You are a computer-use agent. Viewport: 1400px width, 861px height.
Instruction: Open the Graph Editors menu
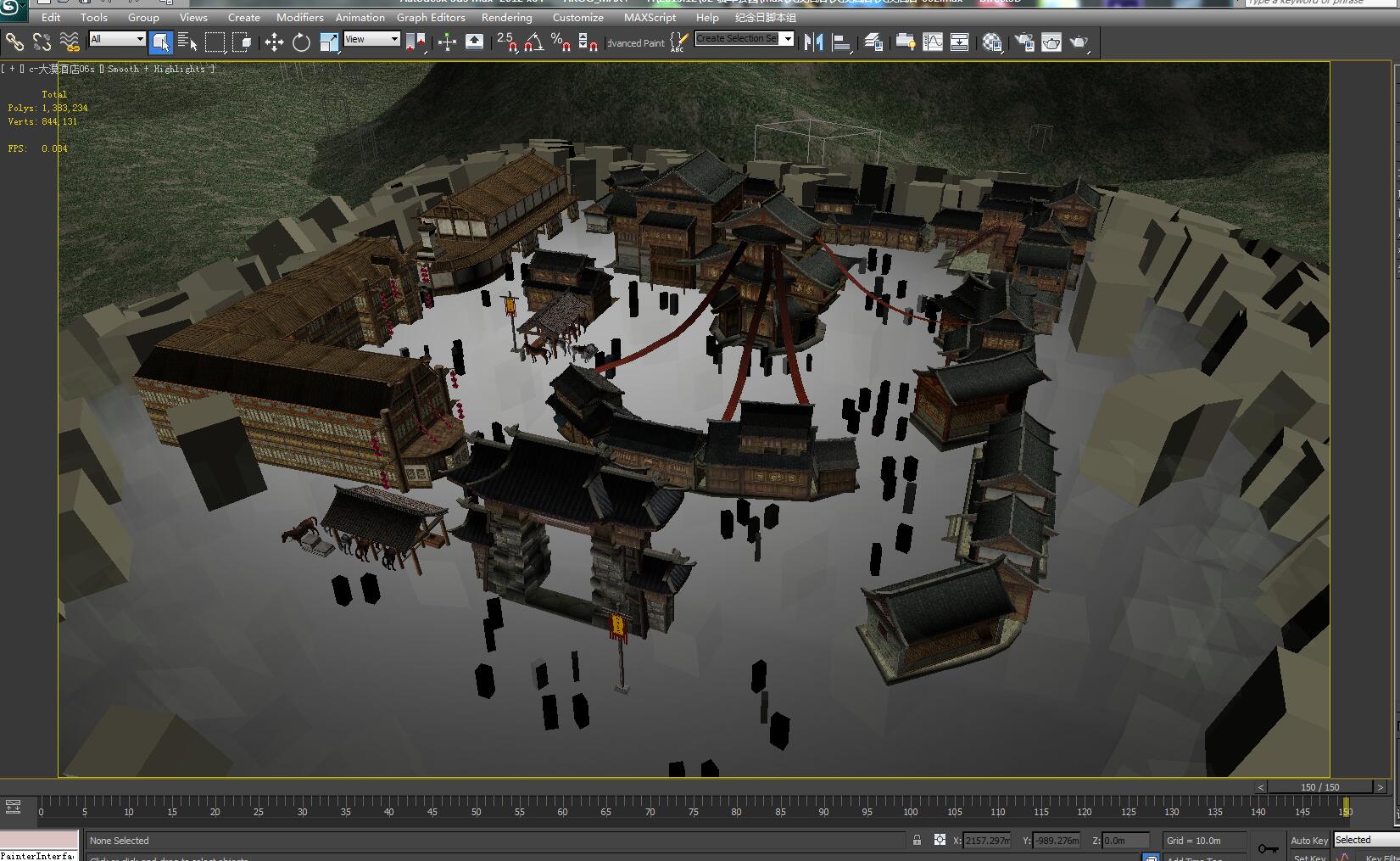click(x=431, y=17)
